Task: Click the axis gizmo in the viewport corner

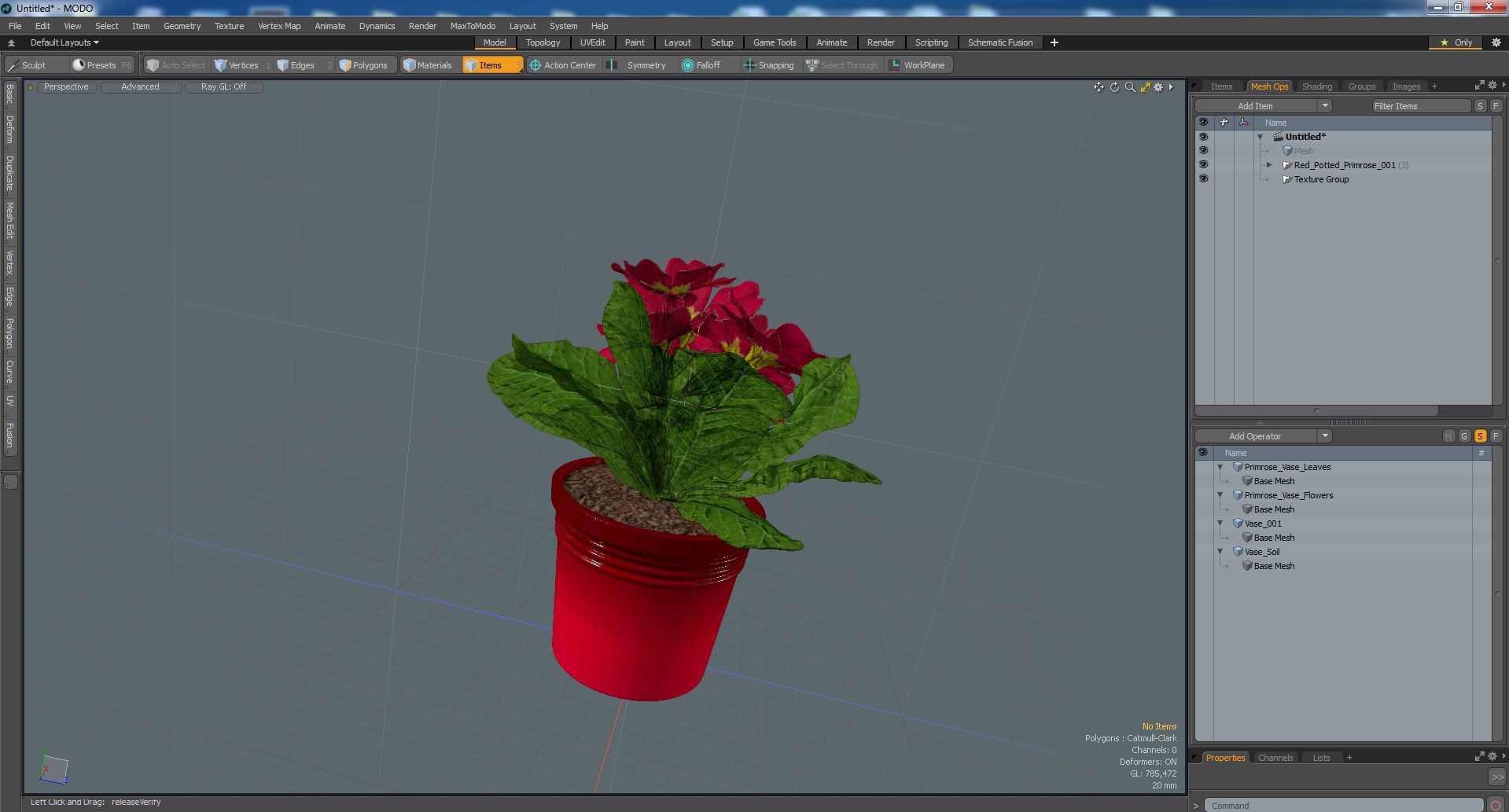Action: pyautogui.click(x=53, y=768)
